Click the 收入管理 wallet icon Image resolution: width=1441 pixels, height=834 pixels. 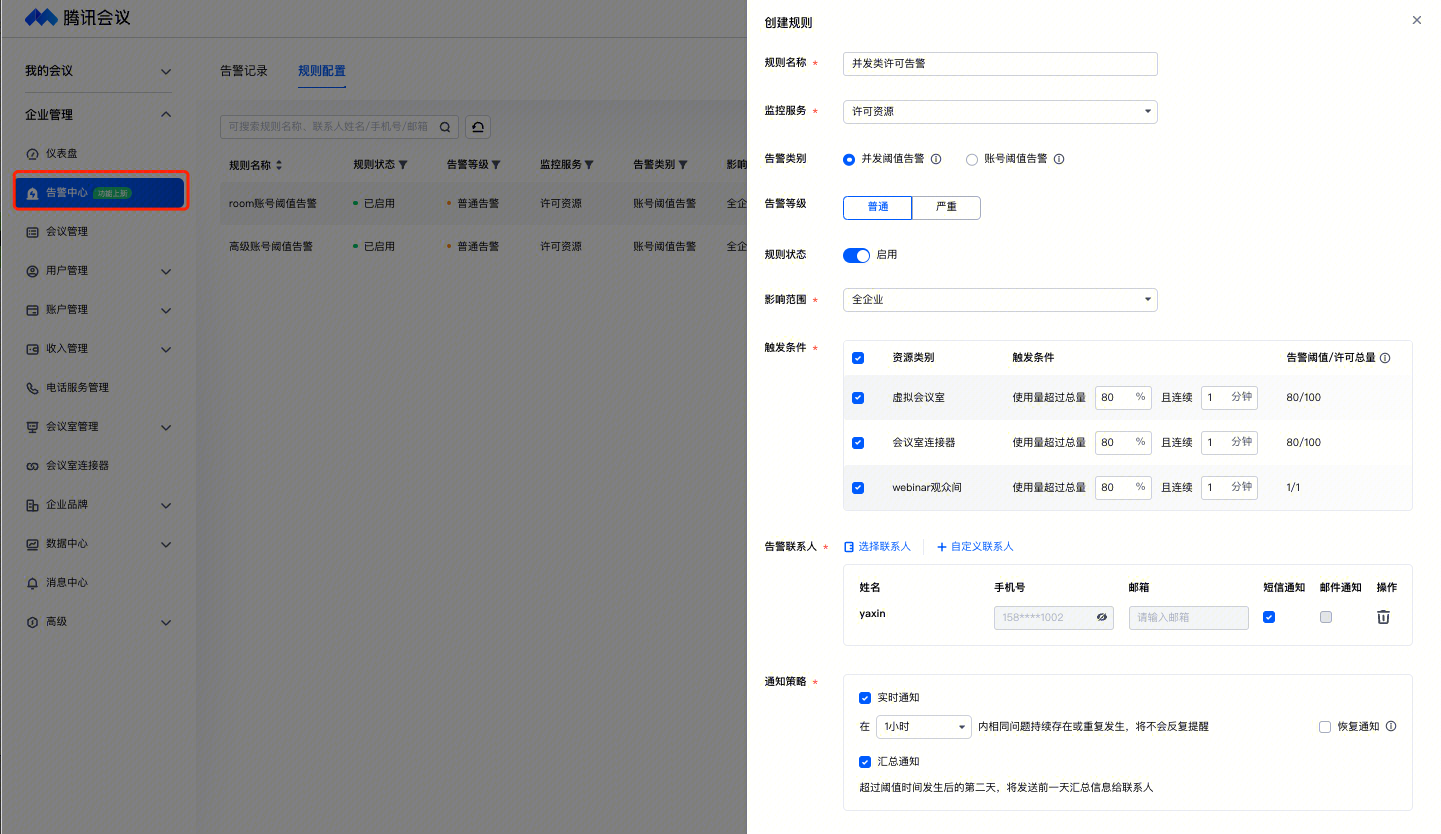point(33,349)
